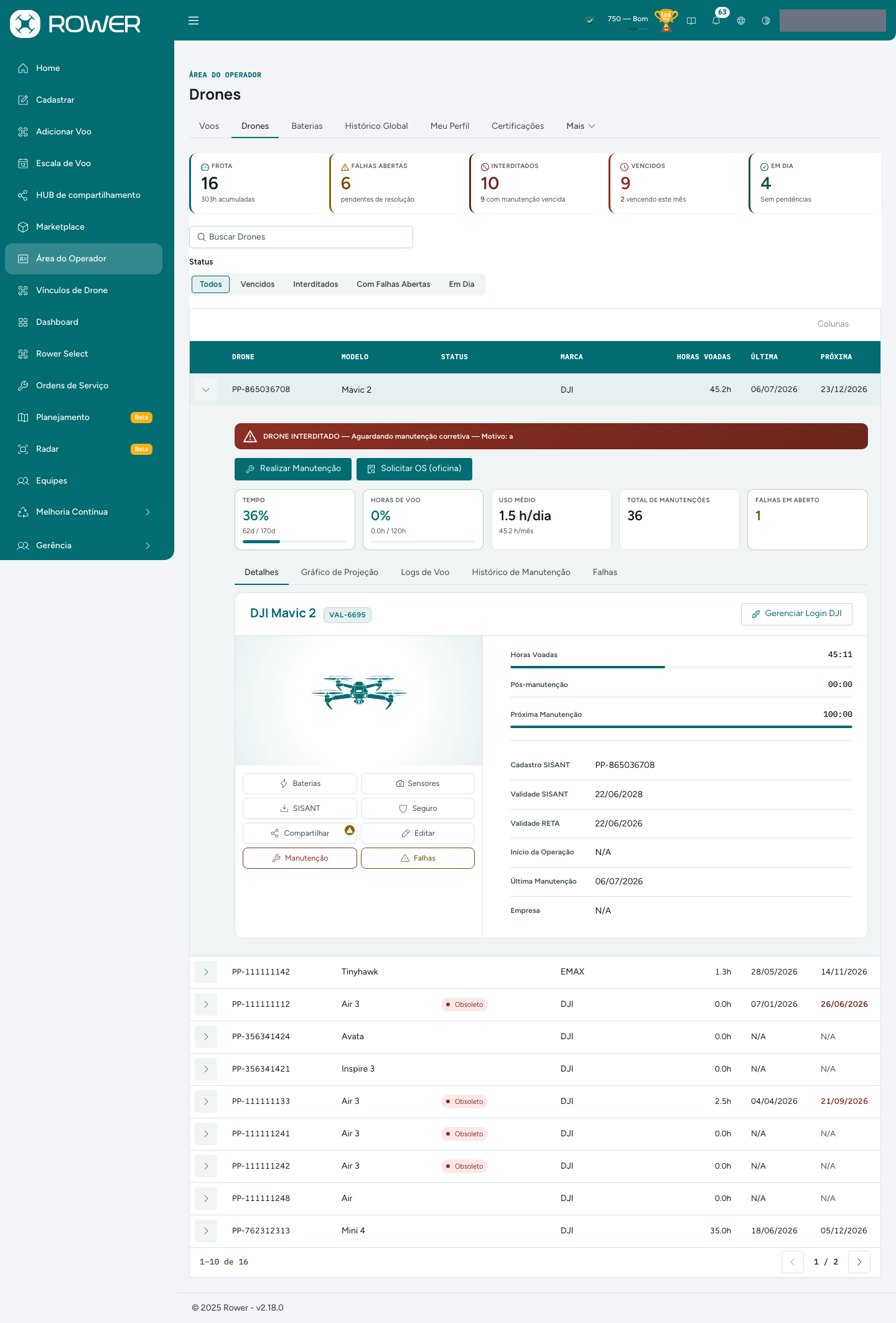Expand the PP-356341424 Avata row
The height and width of the screenshot is (1323, 896).
click(206, 1037)
